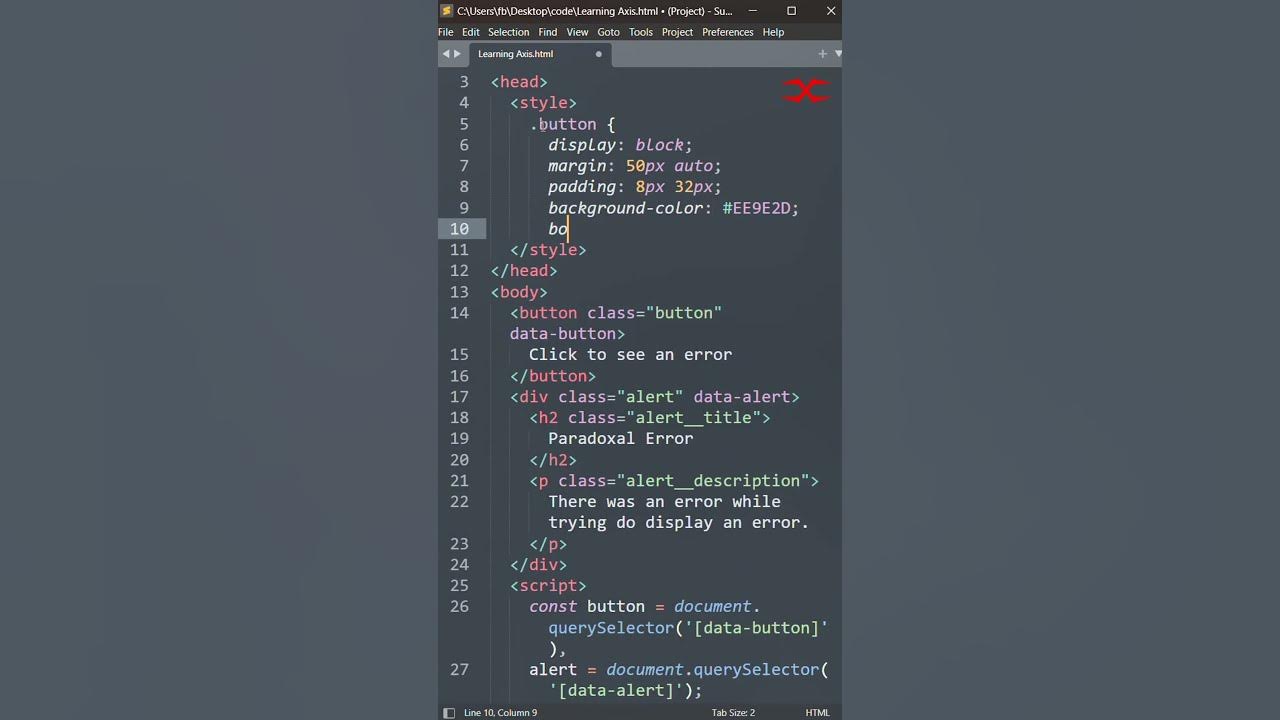
Task: Go to next tab with right arrow
Action: [457, 54]
